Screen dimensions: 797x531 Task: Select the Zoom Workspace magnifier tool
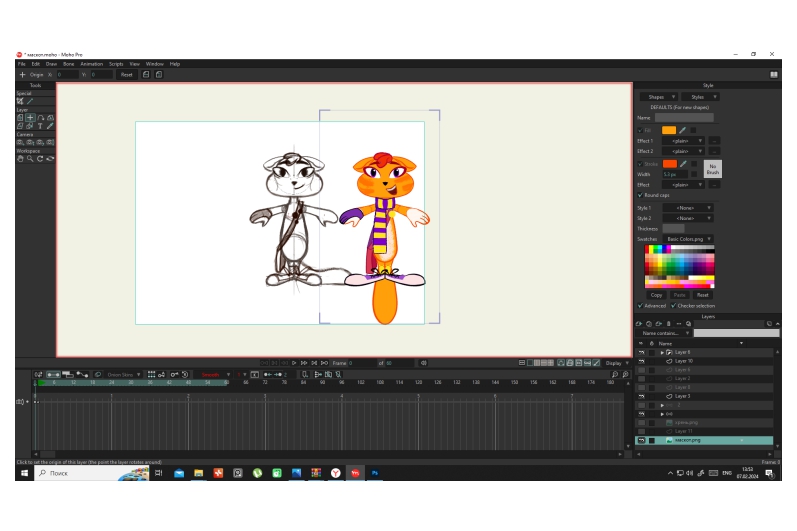click(30, 159)
